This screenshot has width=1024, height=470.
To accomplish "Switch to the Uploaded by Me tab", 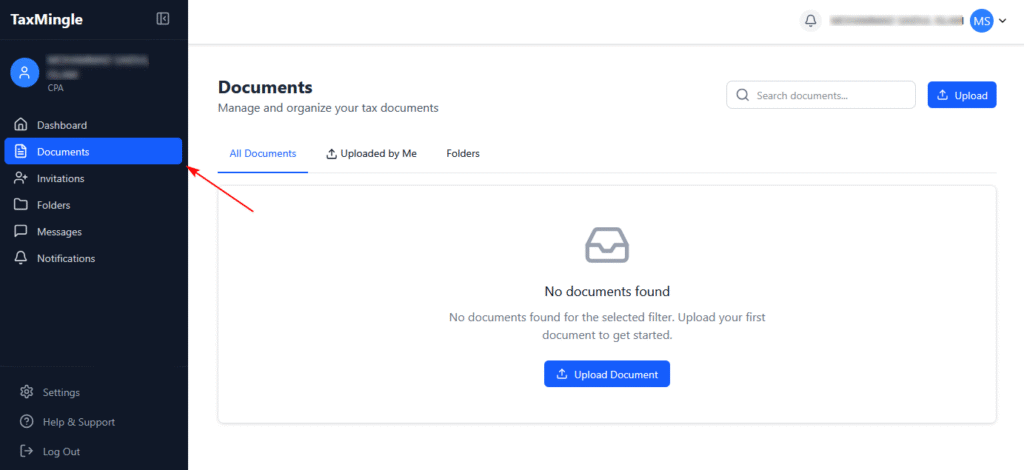I will coord(372,154).
